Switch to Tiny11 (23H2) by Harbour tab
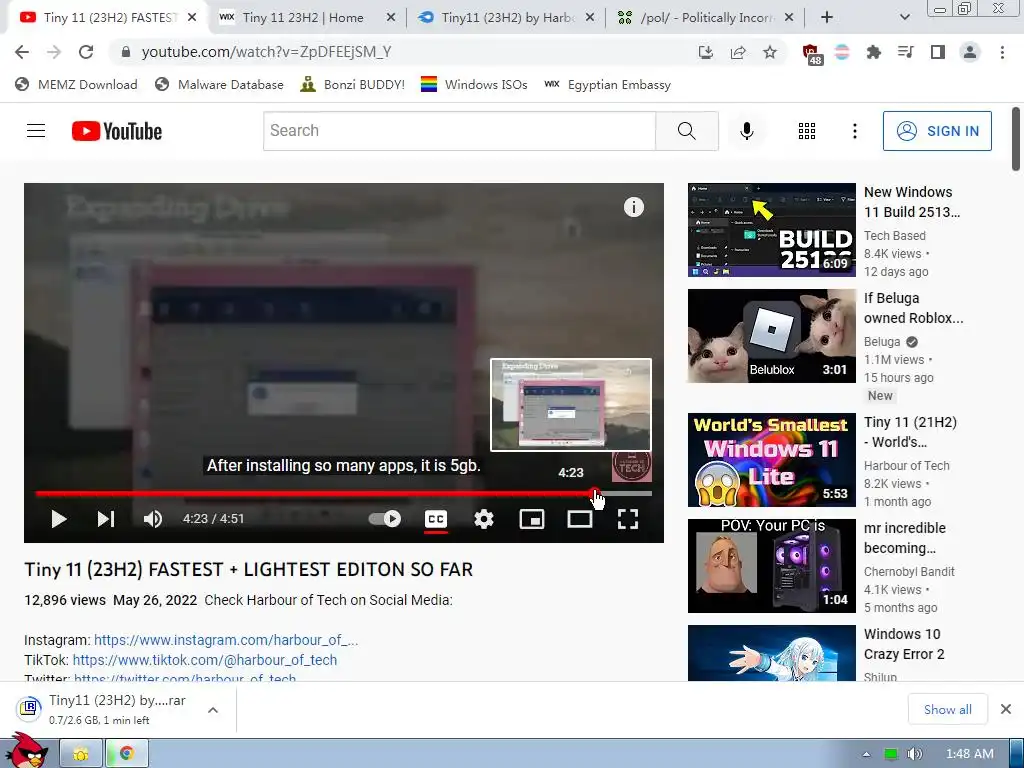1024x768 pixels. coord(506,18)
